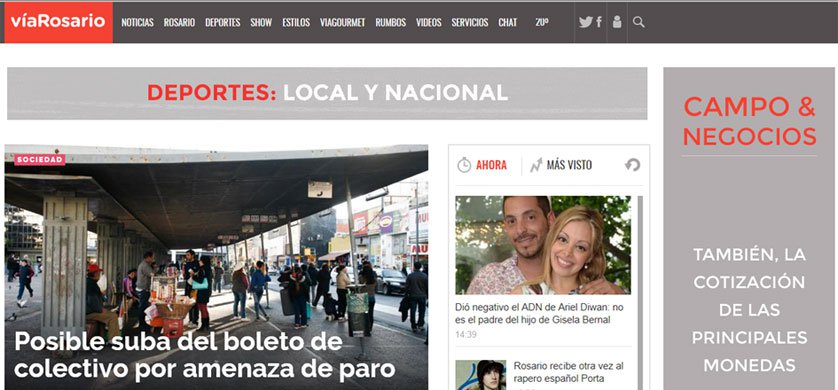Click the clock icon beside Ahora
Screen dimensions: 838x390
coord(464,165)
